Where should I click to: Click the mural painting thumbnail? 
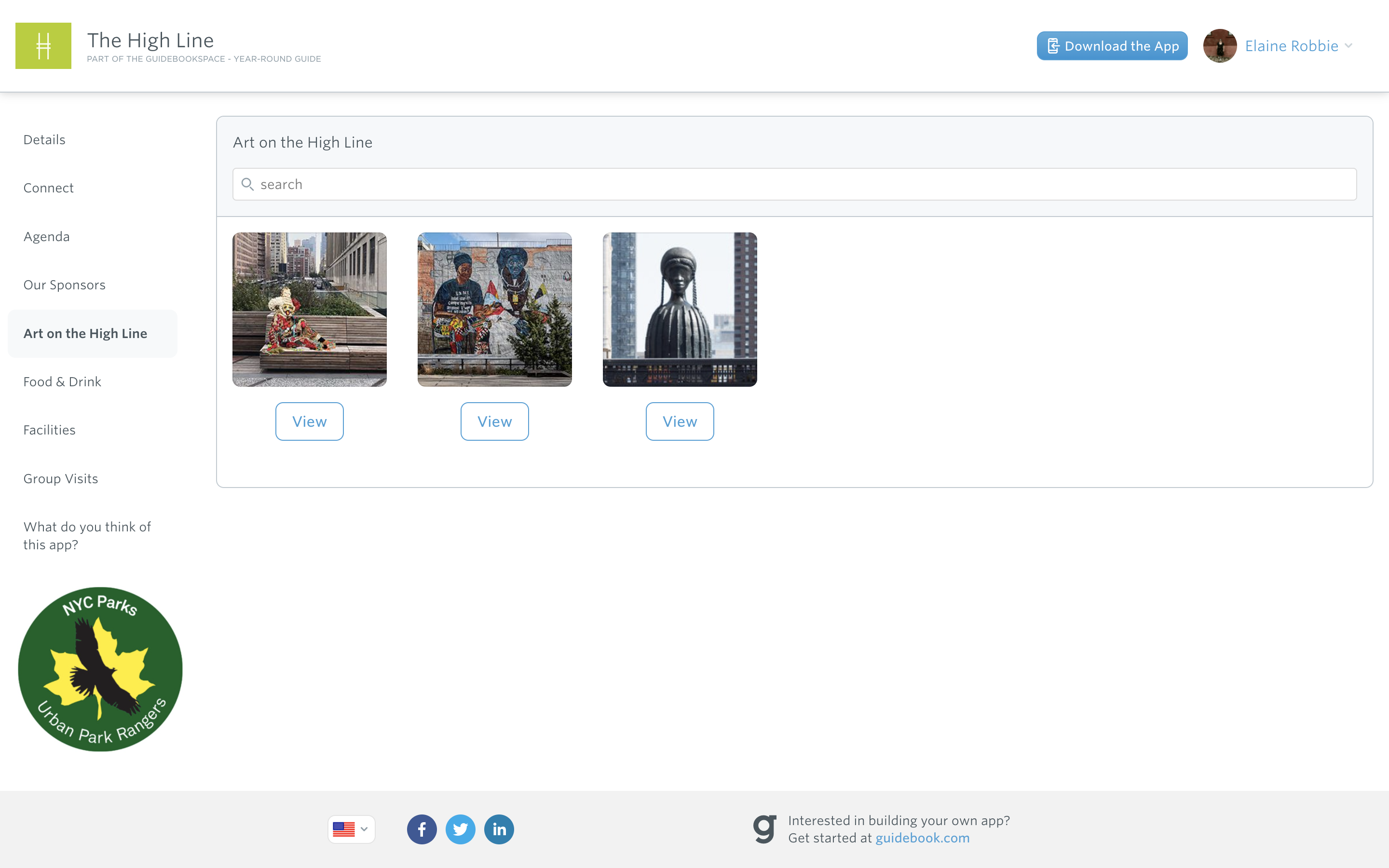tap(494, 310)
